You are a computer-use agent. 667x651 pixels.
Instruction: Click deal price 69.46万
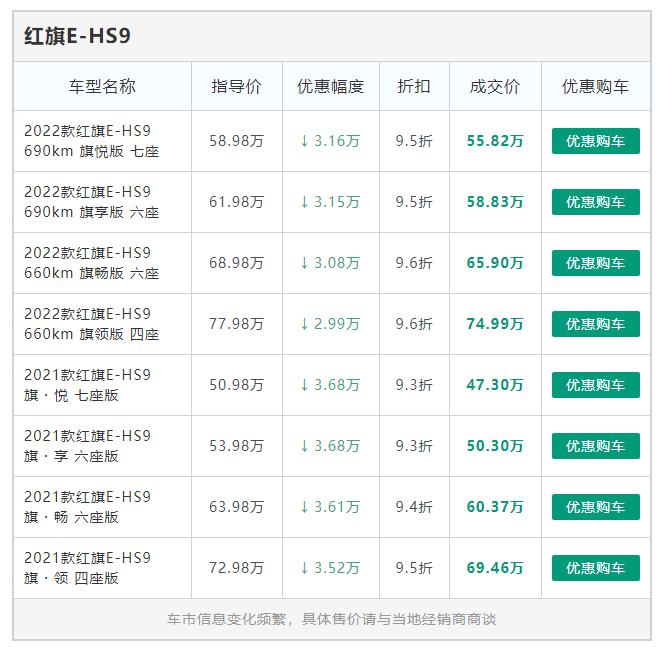pyautogui.click(x=495, y=568)
